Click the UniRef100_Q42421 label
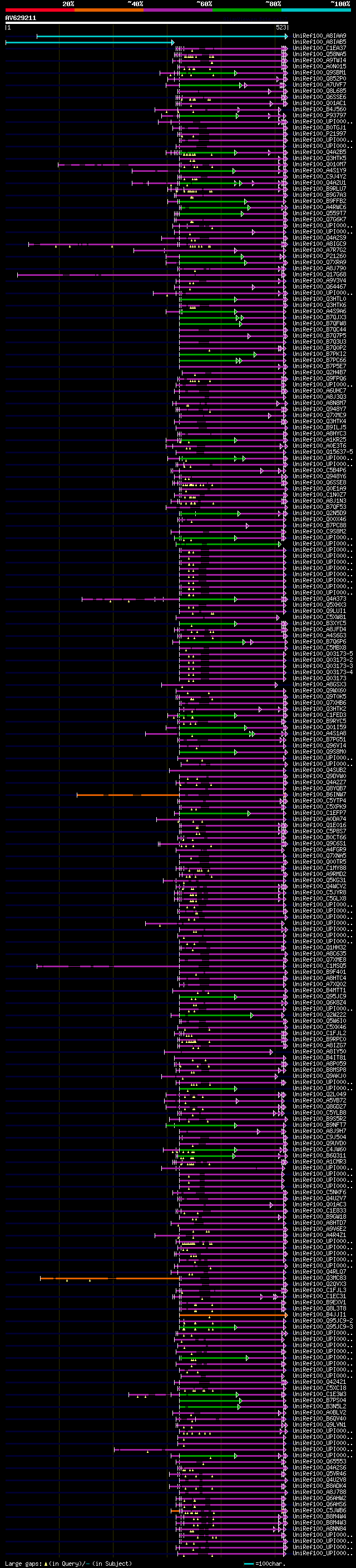Viewport: 356px width, 1568px height. 319,1382
